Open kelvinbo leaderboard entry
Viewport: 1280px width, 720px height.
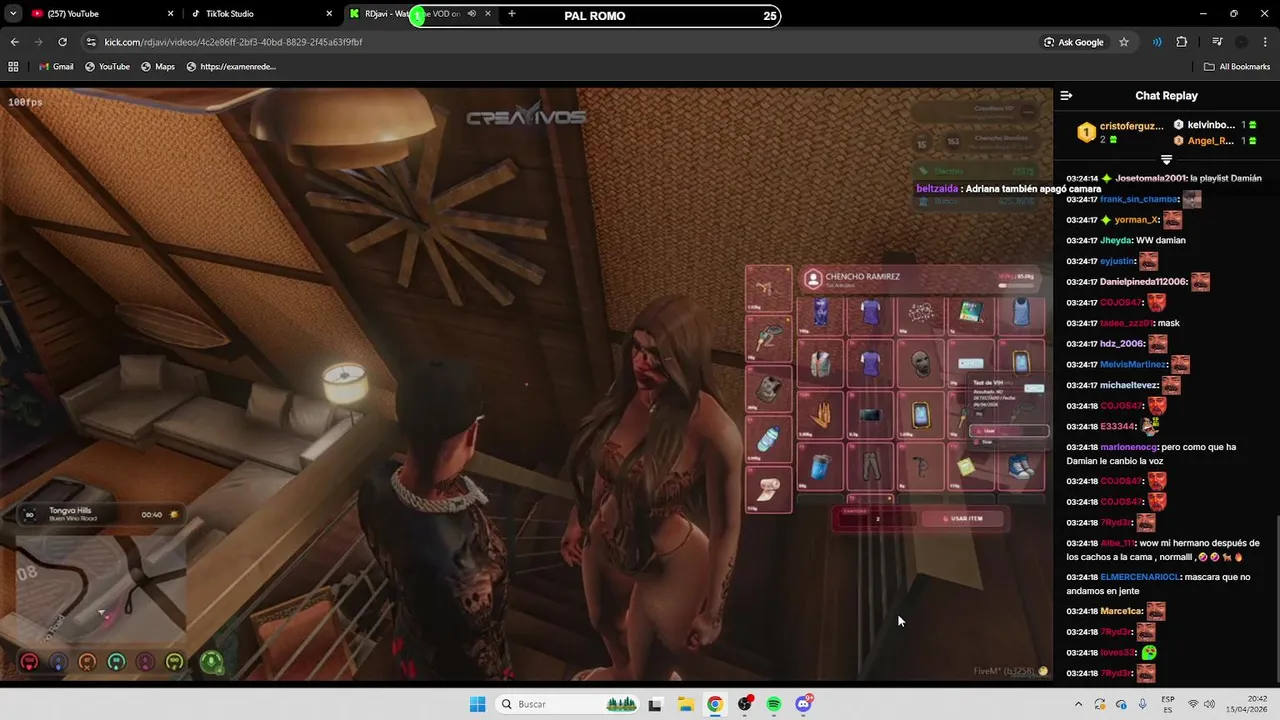click(x=1216, y=125)
